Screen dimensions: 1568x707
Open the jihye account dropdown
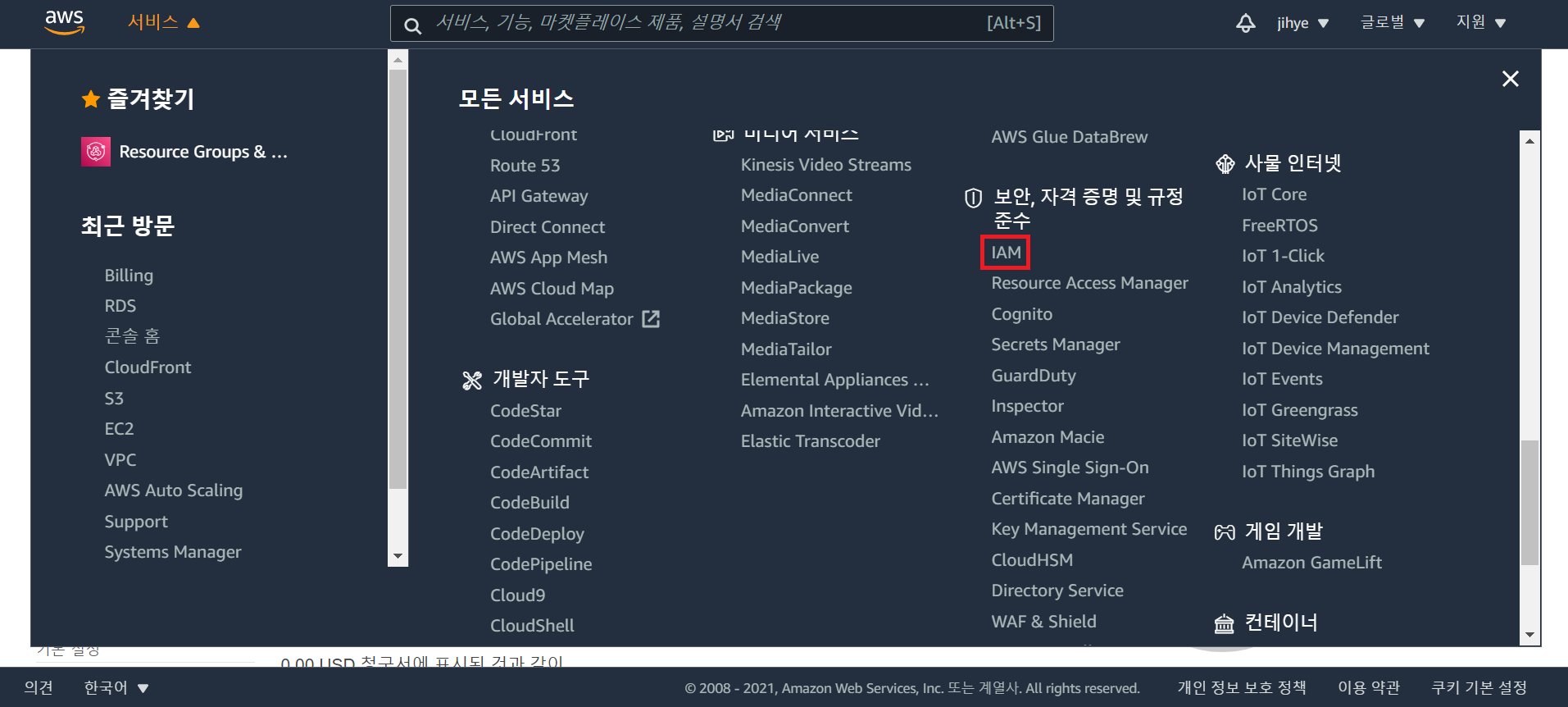point(1302,23)
